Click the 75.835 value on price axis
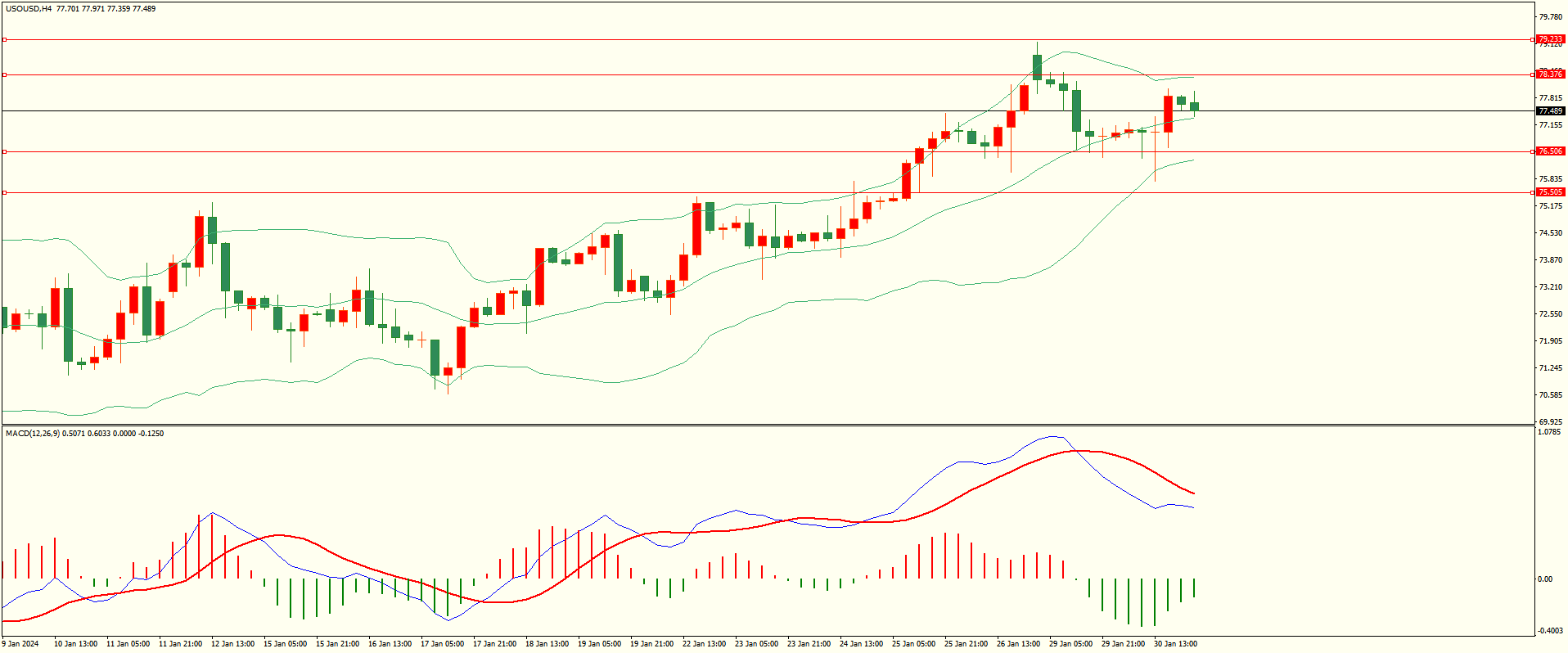 (x=1551, y=179)
